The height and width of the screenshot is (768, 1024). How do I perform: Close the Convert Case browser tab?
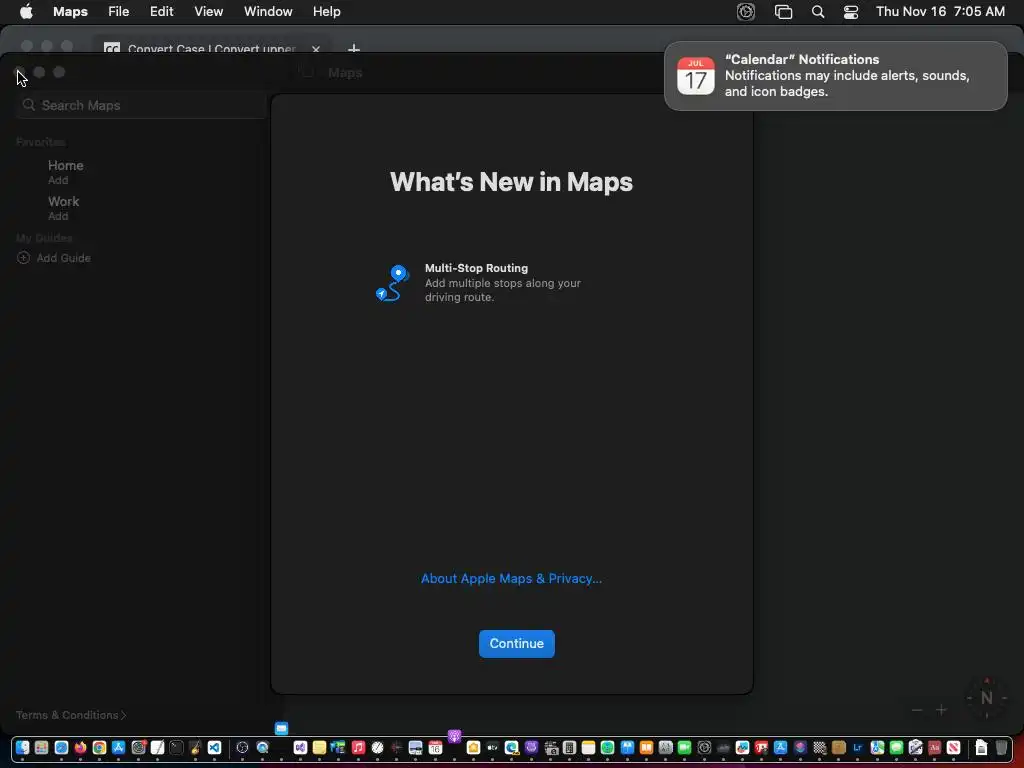point(316,49)
